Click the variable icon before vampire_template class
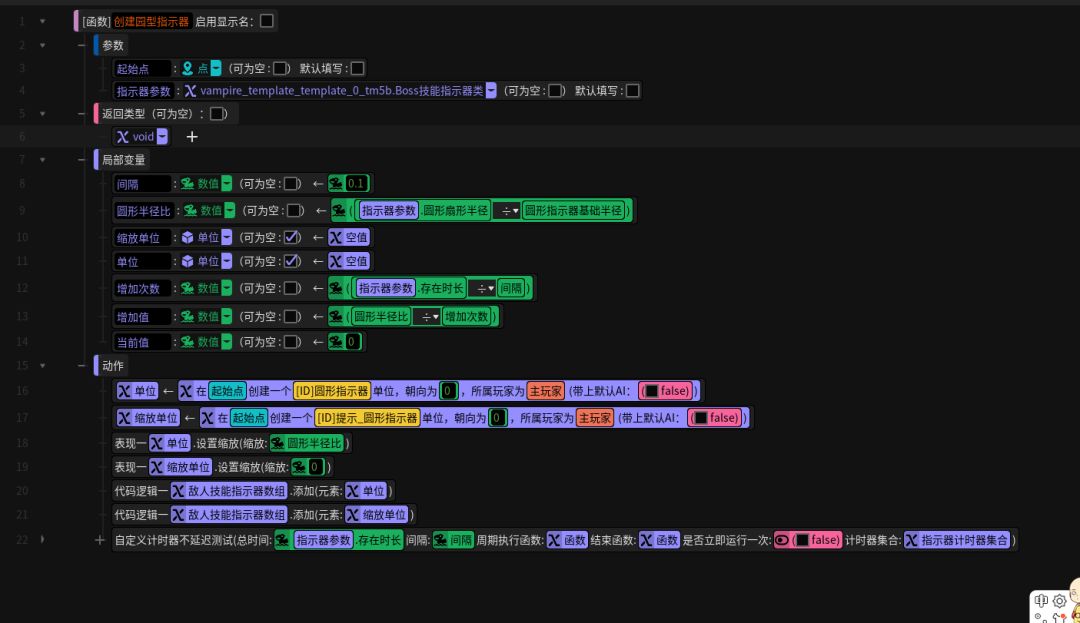1080x623 pixels. [x=190, y=90]
